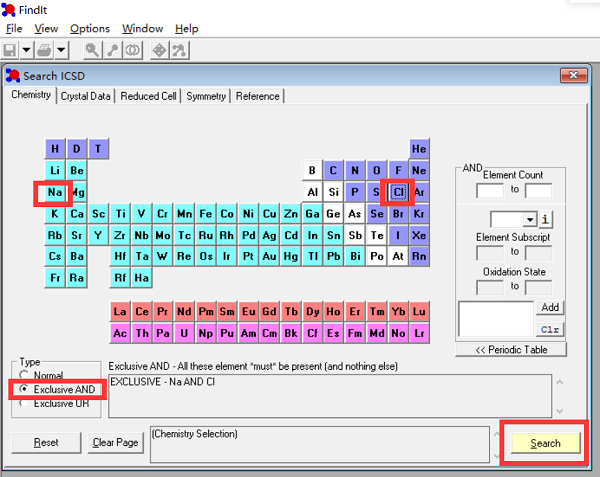
Task: Expand the element combo box dropdown
Action: coord(530,220)
